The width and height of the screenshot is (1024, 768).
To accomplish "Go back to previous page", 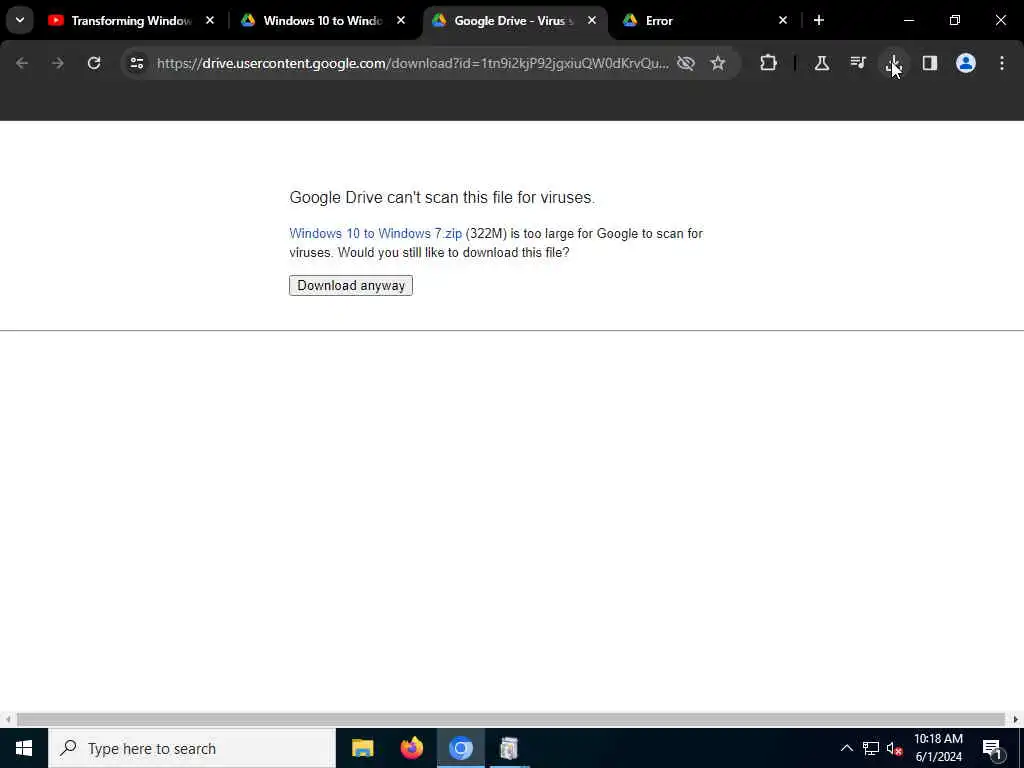I will [22, 63].
